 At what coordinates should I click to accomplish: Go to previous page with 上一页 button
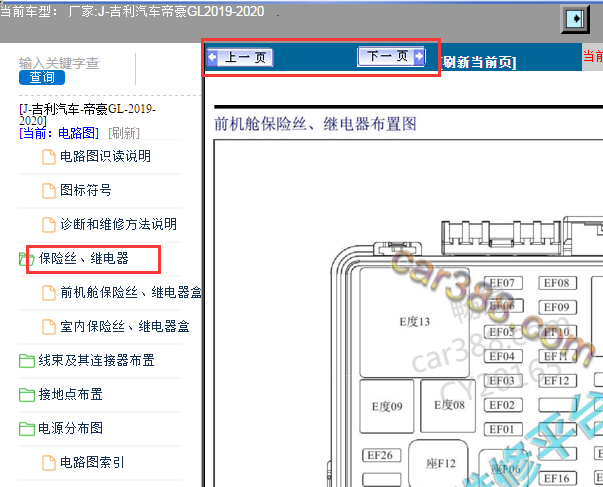pyautogui.click(x=240, y=58)
